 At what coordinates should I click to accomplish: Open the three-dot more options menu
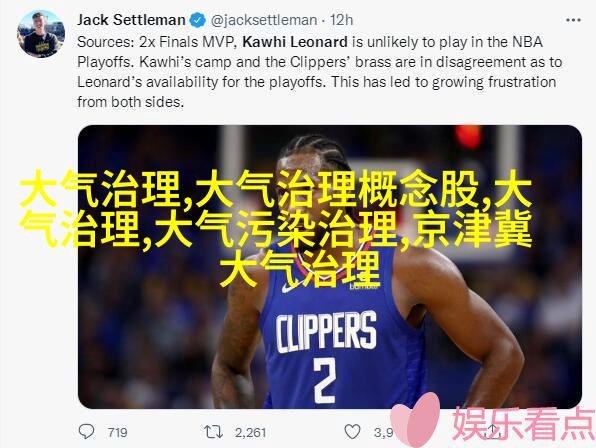[573, 20]
